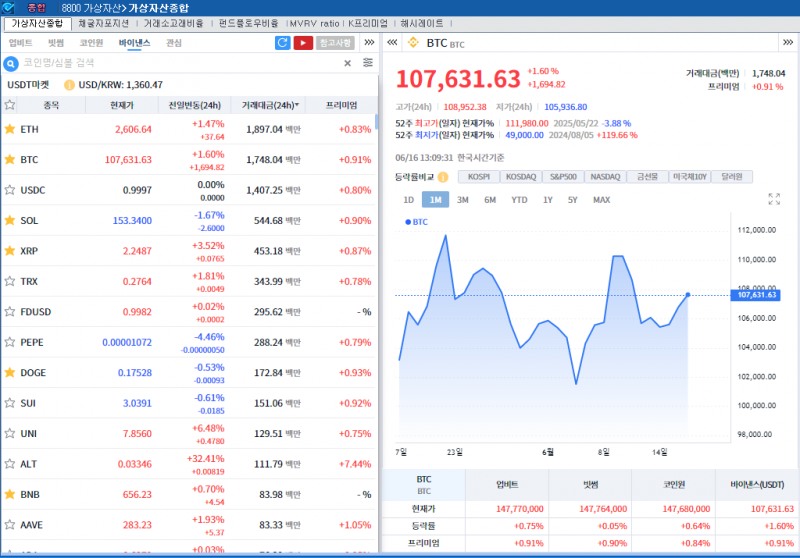Click the blue refresh icon
This screenshot has width=800, height=558.
coord(282,43)
